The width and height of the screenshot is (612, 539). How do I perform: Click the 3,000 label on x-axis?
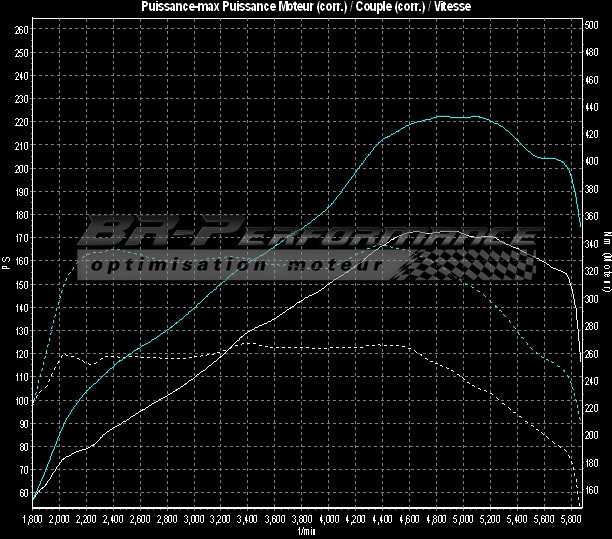194,521
